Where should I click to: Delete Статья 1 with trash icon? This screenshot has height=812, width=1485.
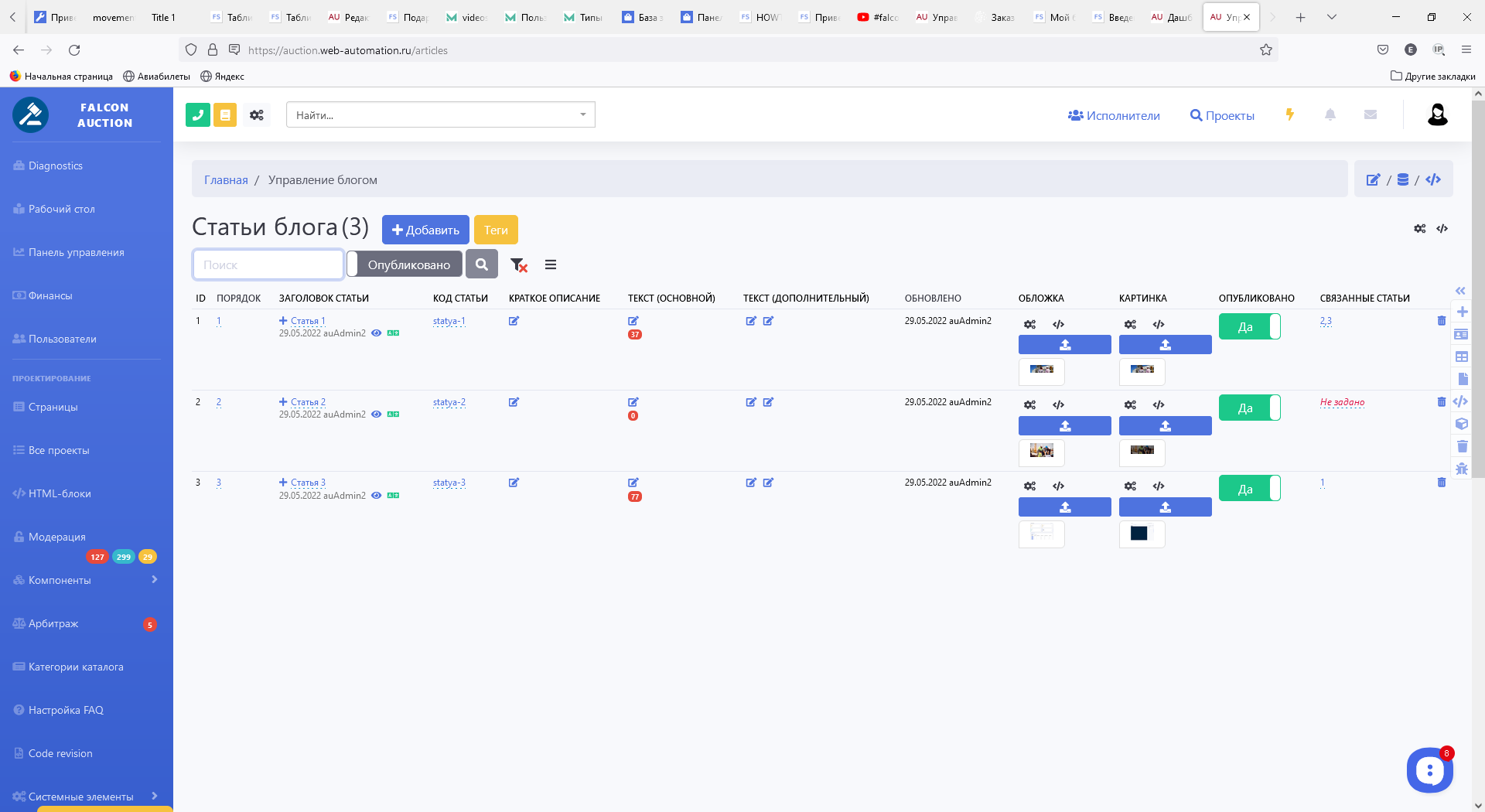point(1441,321)
